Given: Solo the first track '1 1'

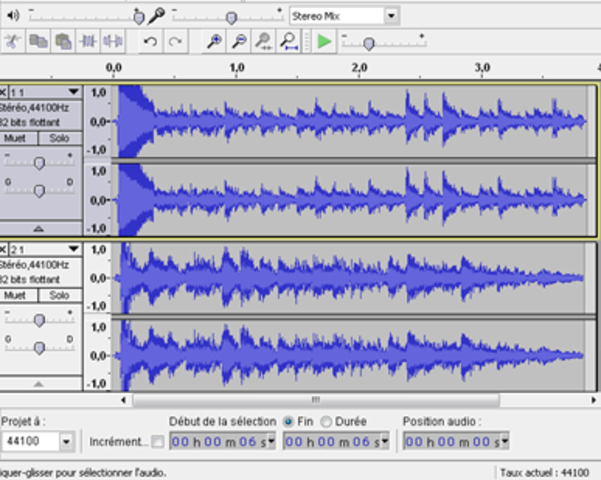Looking at the screenshot, I should pyautogui.click(x=60, y=138).
